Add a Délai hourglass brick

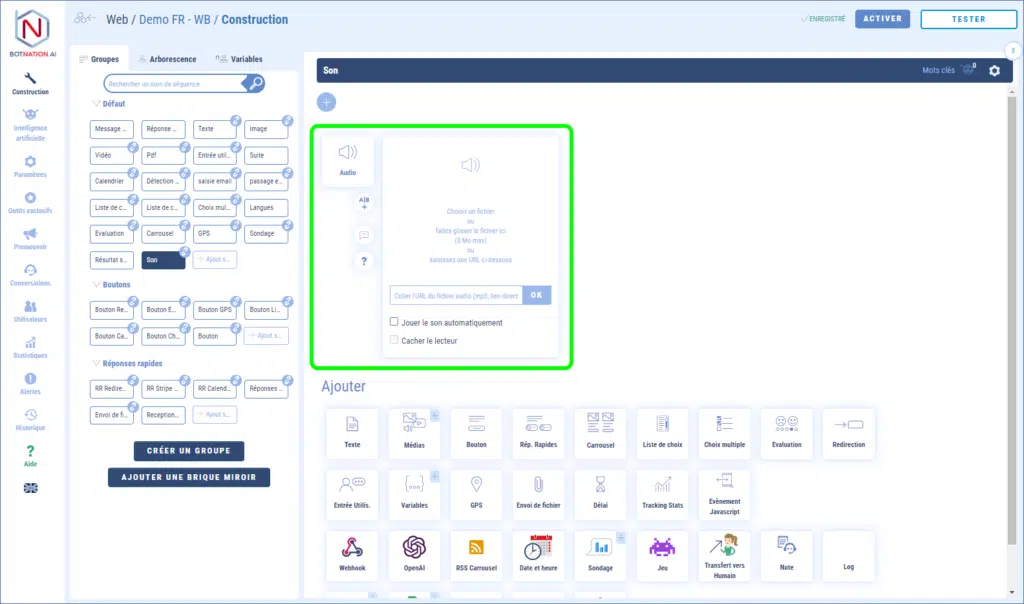tap(600, 493)
